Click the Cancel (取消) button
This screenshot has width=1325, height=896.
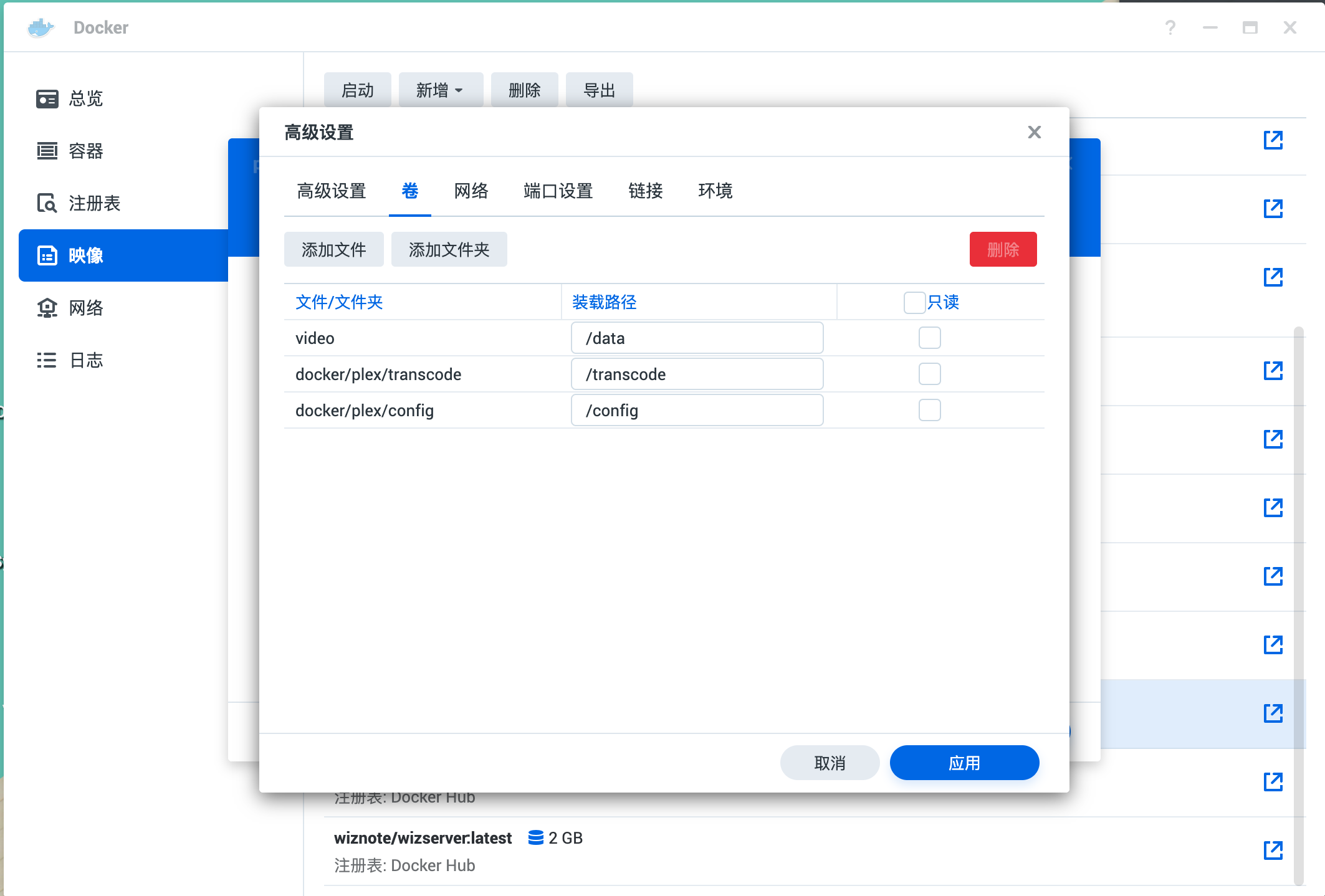pos(830,763)
